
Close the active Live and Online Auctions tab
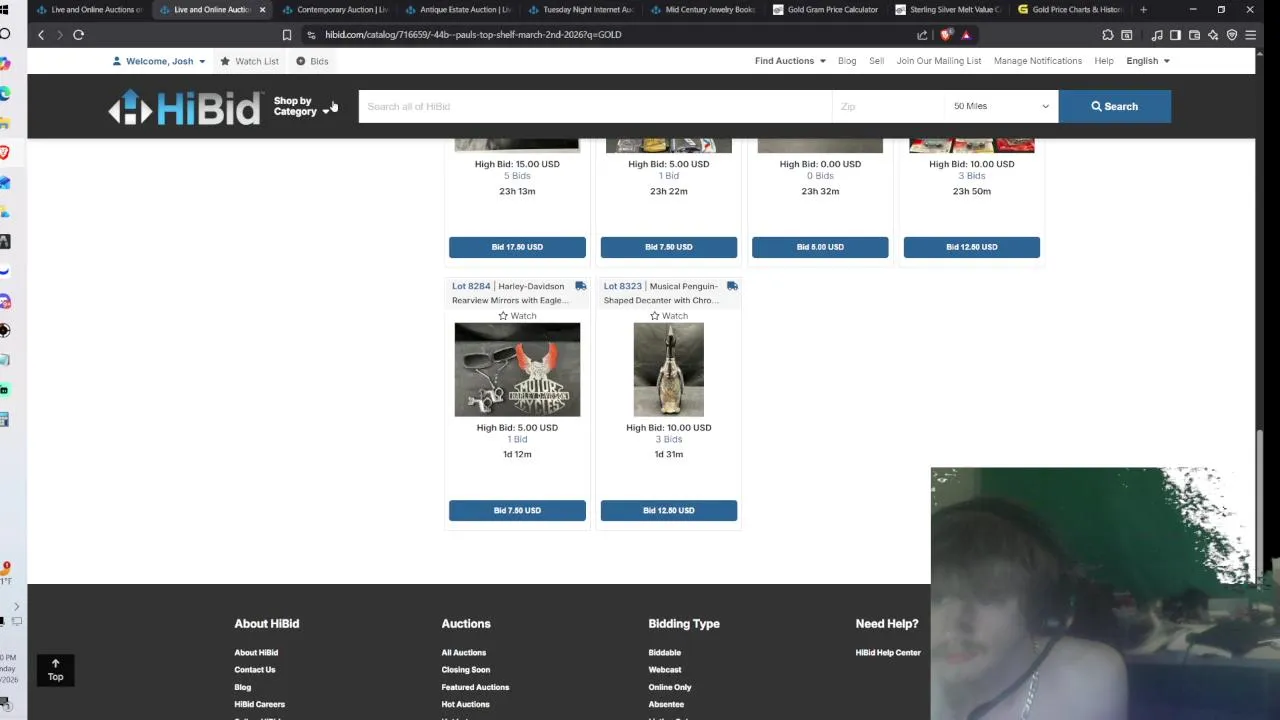click(x=262, y=9)
